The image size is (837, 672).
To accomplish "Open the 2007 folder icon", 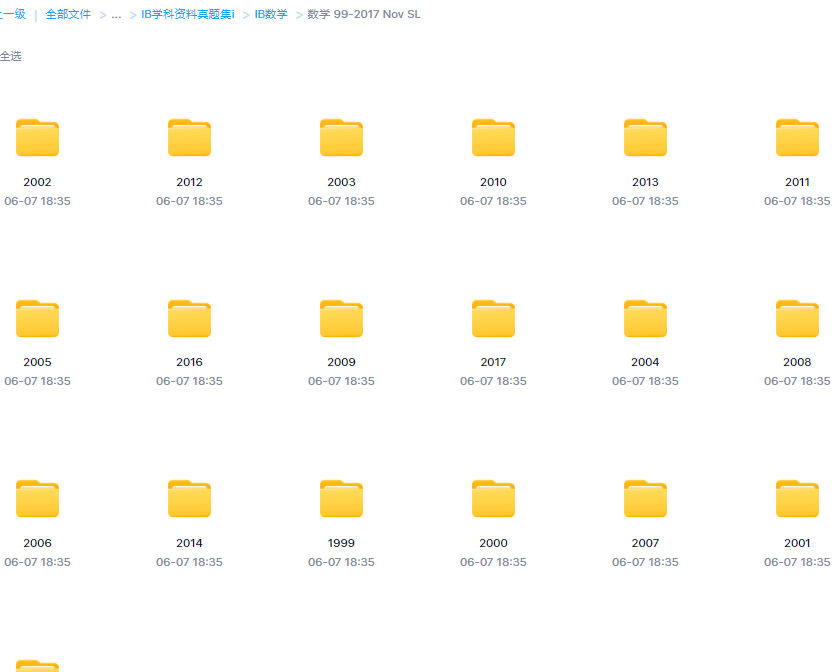I will (645, 499).
